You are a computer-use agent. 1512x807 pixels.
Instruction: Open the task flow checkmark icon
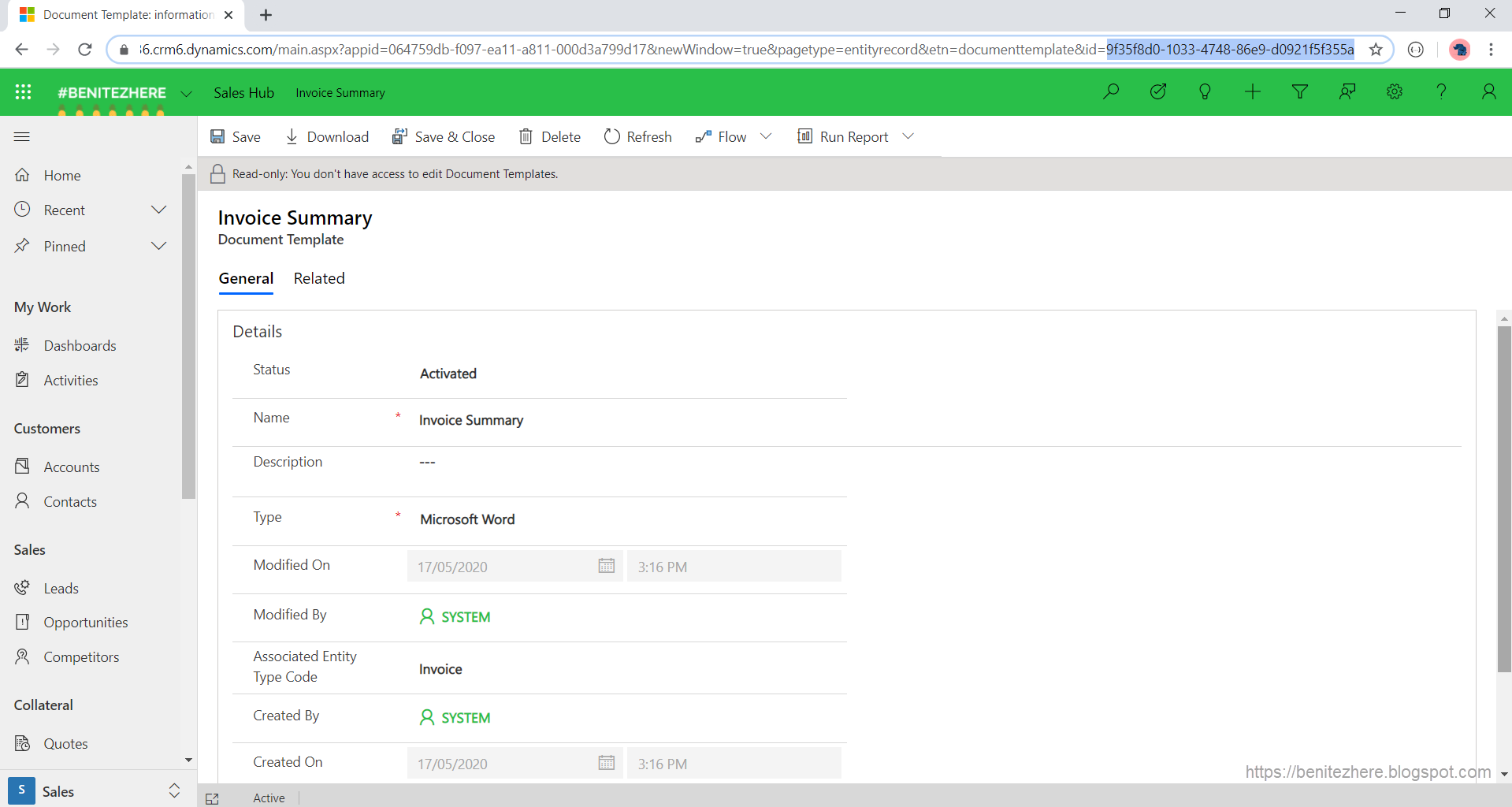point(1158,92)
